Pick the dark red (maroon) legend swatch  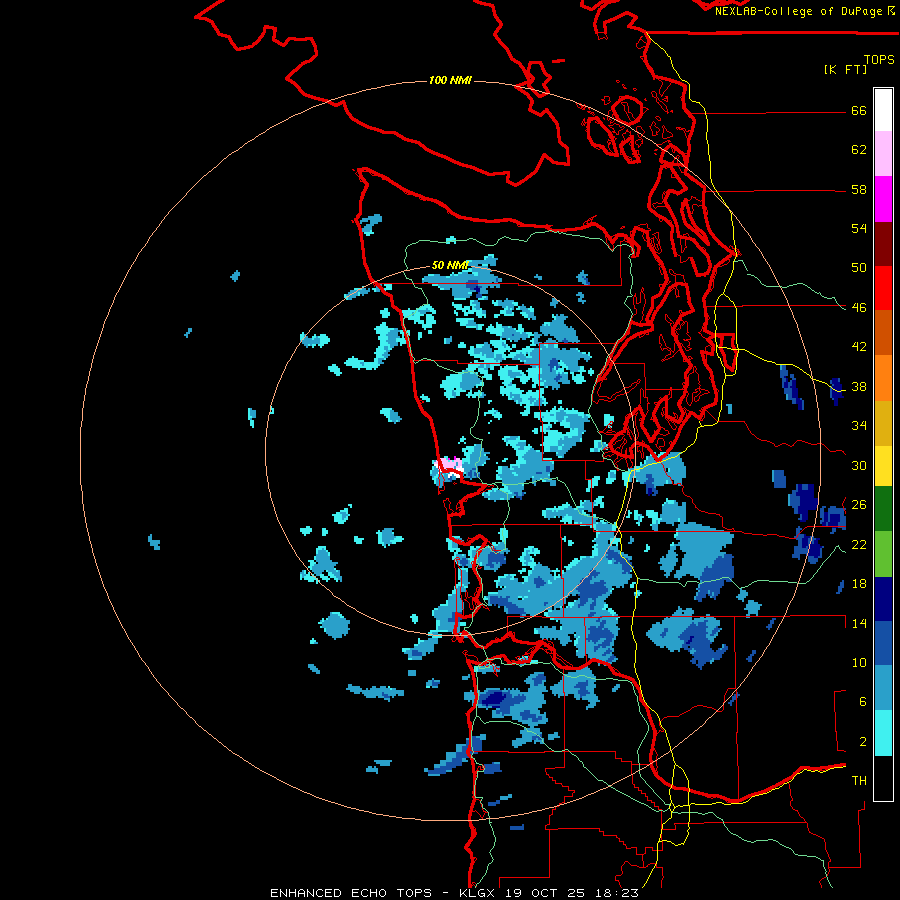tap(883, 244)
